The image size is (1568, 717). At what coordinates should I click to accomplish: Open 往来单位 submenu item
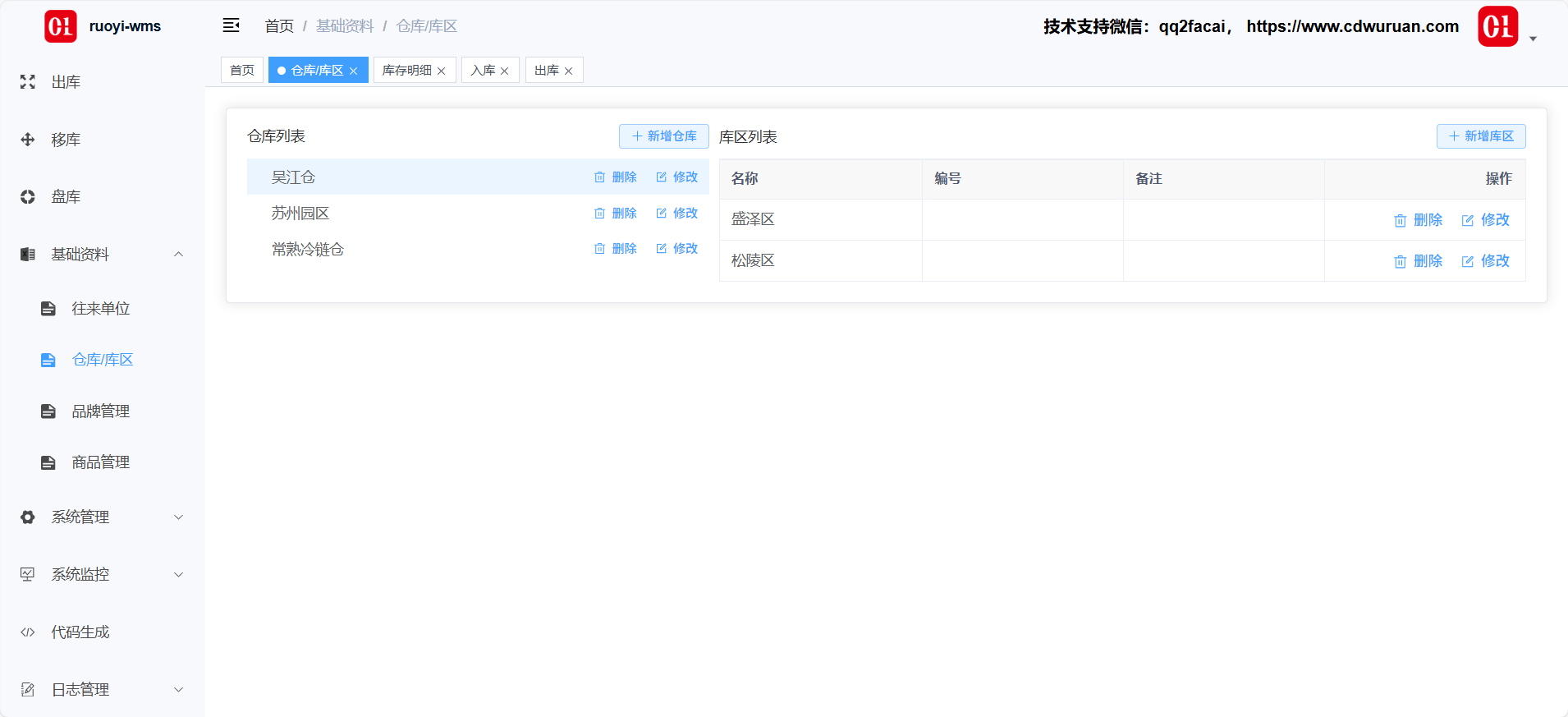click(x=103, y=309)
